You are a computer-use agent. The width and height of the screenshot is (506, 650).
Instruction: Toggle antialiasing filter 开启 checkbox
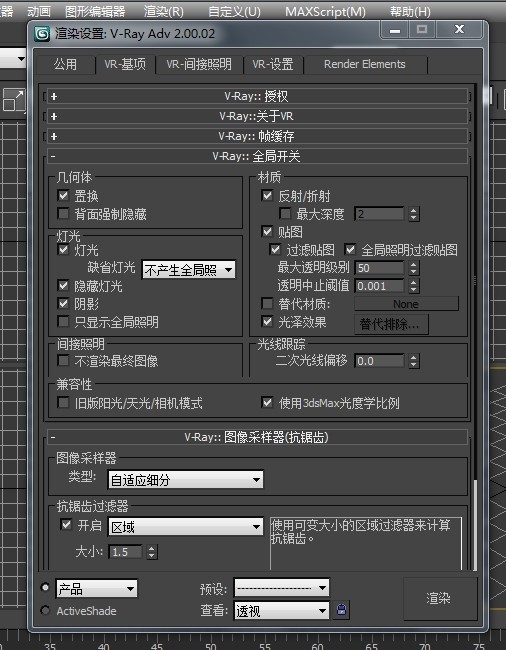coord(66,525)
